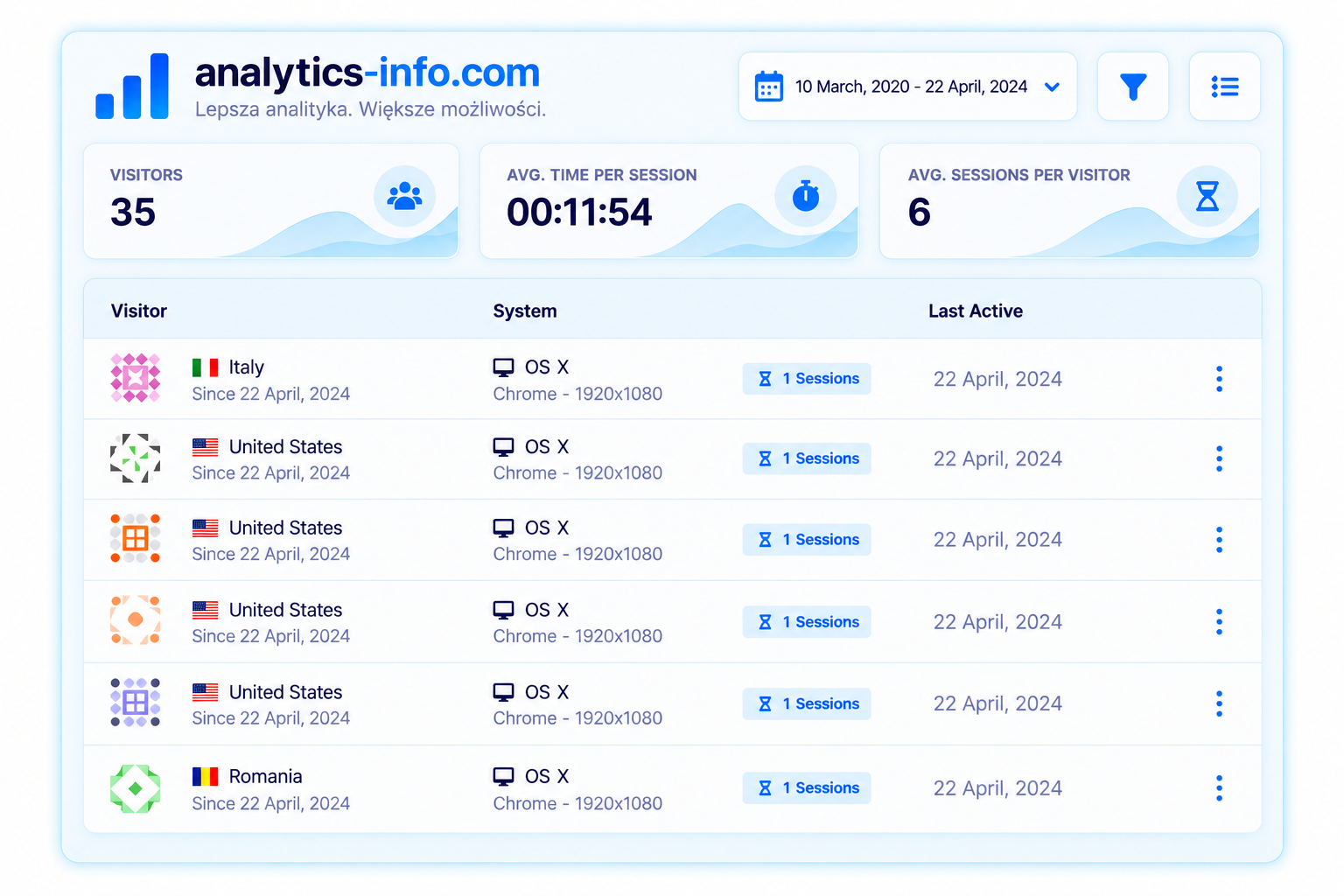The height and width of the screenshot is (896, 1344).
Task: Click the average sessions value 6
Action: pos(920,212)
